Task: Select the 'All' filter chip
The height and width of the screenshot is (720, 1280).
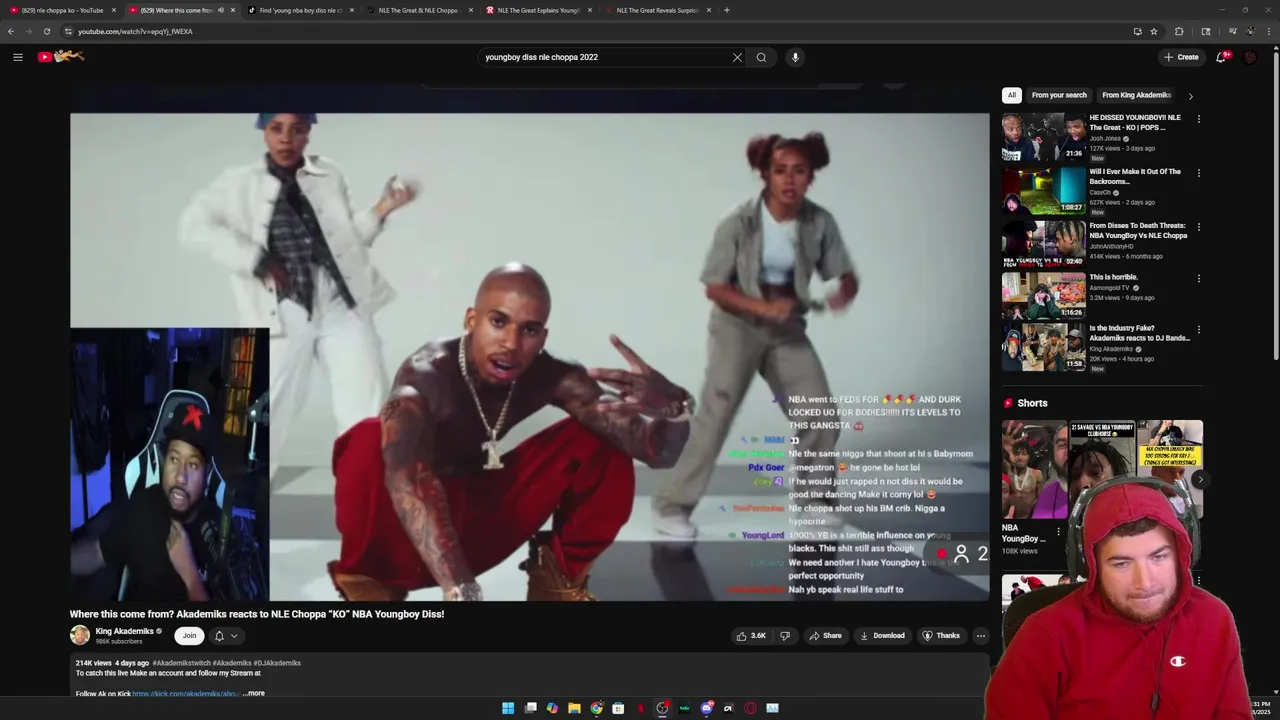Action: pos(1011,95)
